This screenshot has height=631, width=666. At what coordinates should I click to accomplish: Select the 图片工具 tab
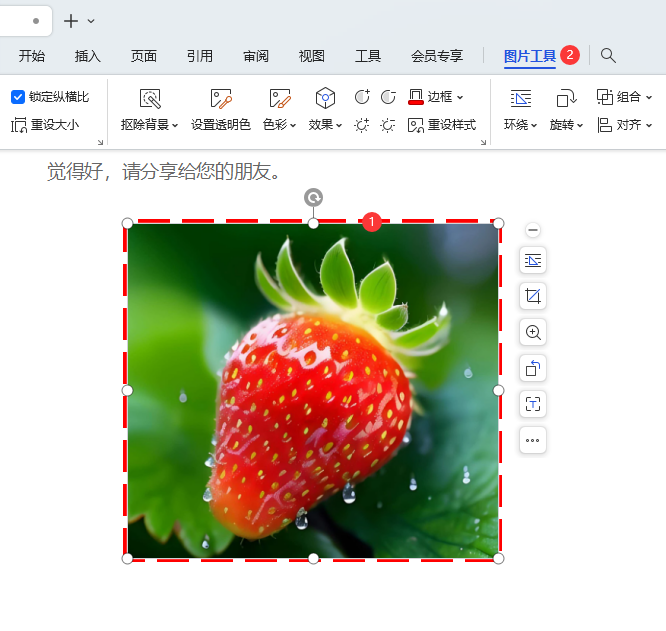click(x=530, y=56)
